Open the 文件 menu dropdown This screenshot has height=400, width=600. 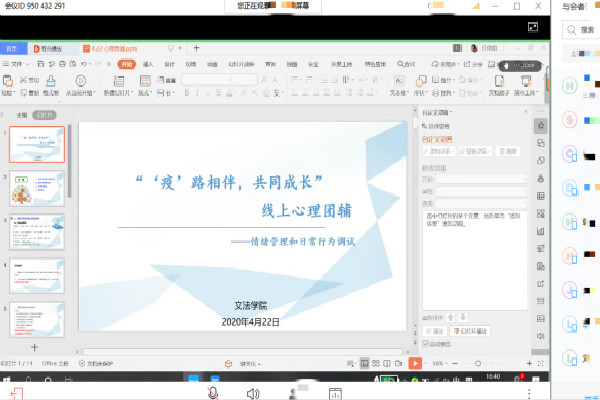16,63
